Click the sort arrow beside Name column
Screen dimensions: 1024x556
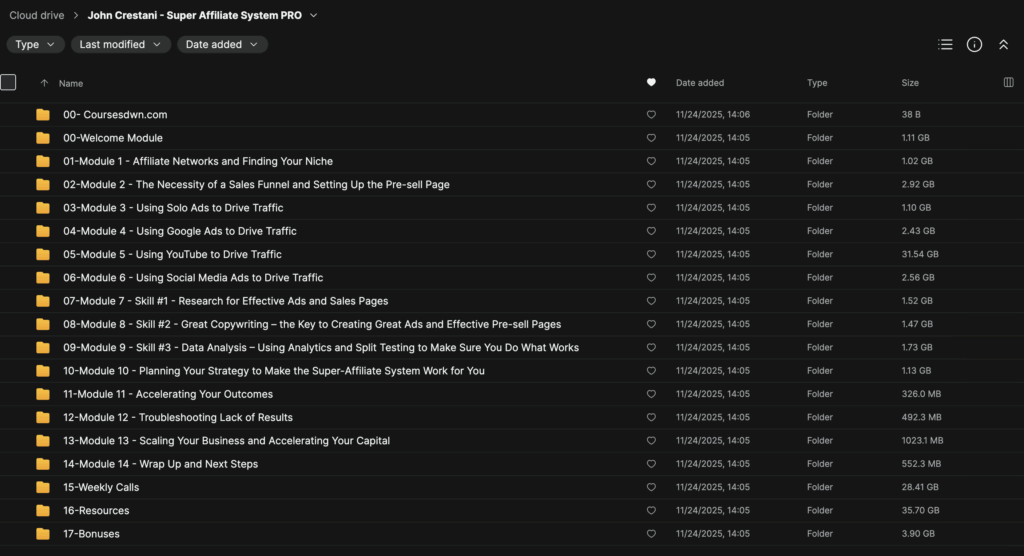point(44,83)
